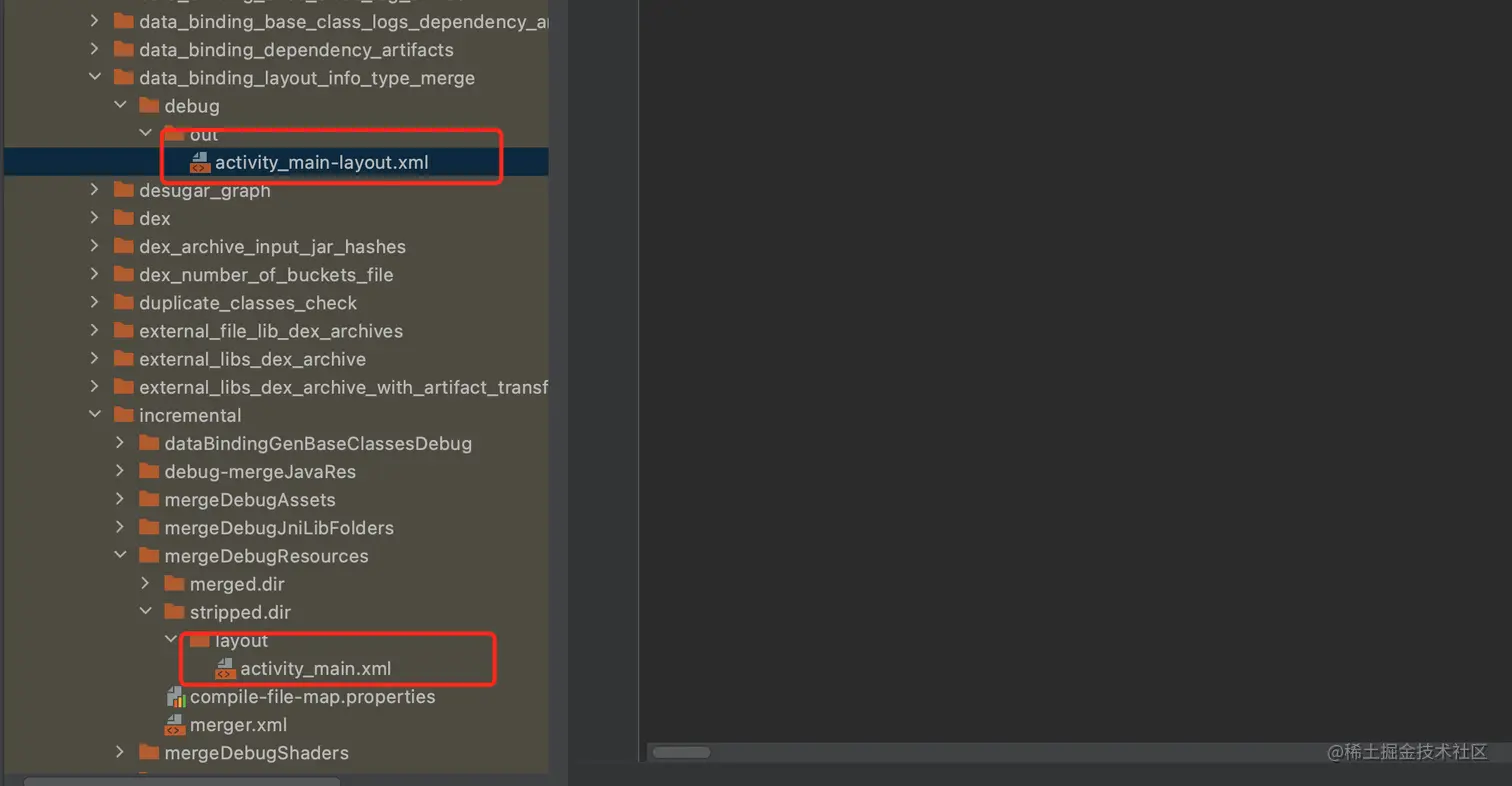The height and width of the screenshot is (786, 1512).
Task: Click the dataBindingGenBaseClassesDebug folder icon
Action: [149, 442]
